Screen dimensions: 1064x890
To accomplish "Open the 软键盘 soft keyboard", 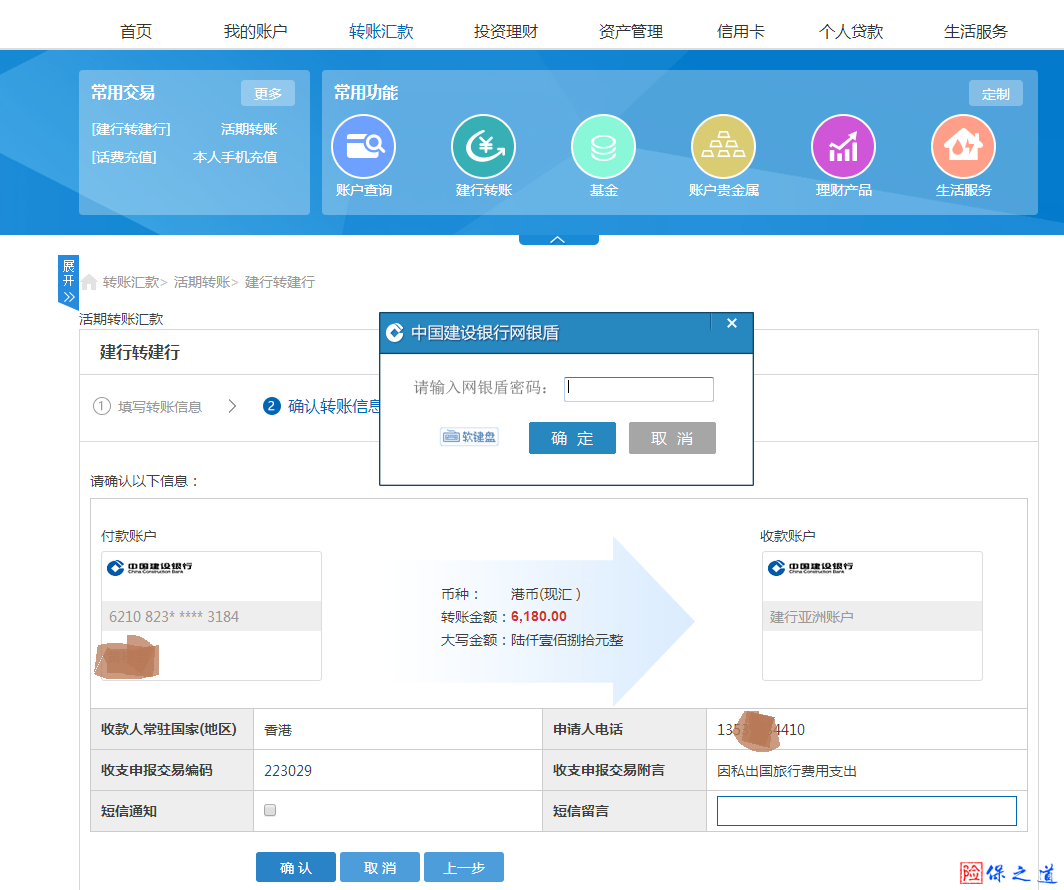I will pyautogui.click(x=469, y=437).
